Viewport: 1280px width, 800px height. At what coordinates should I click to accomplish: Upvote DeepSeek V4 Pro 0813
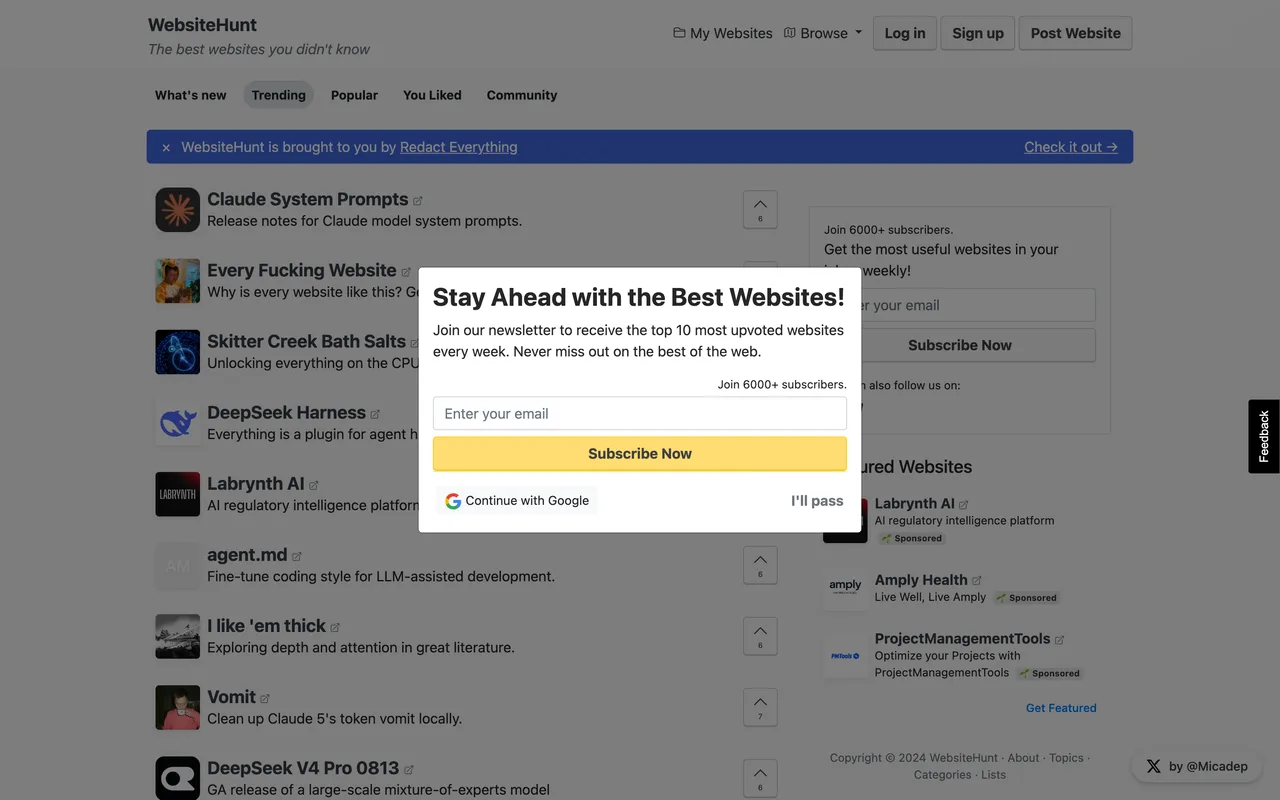coord(760,779)
